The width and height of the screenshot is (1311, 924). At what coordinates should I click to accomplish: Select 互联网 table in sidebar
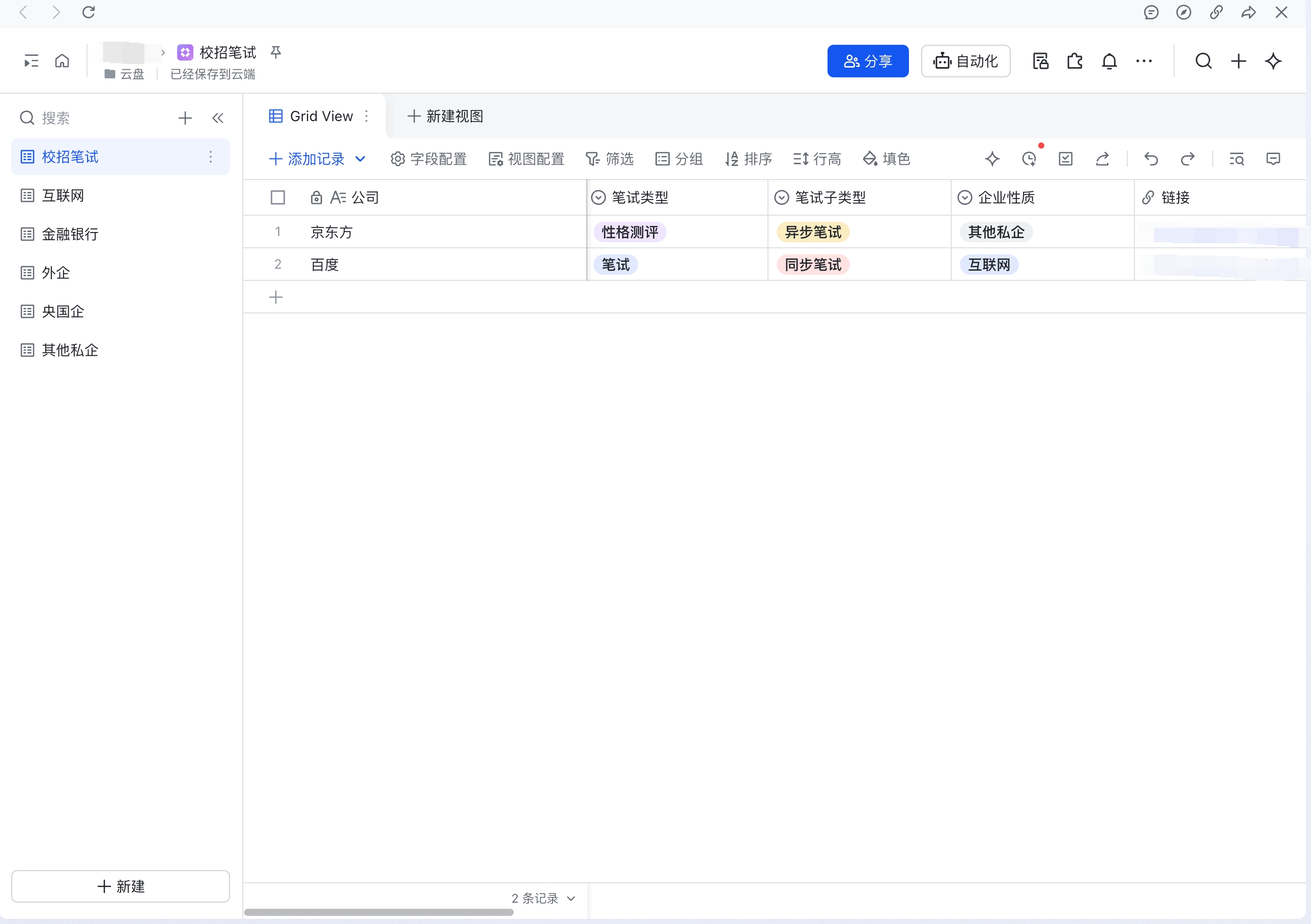[121, 196]
